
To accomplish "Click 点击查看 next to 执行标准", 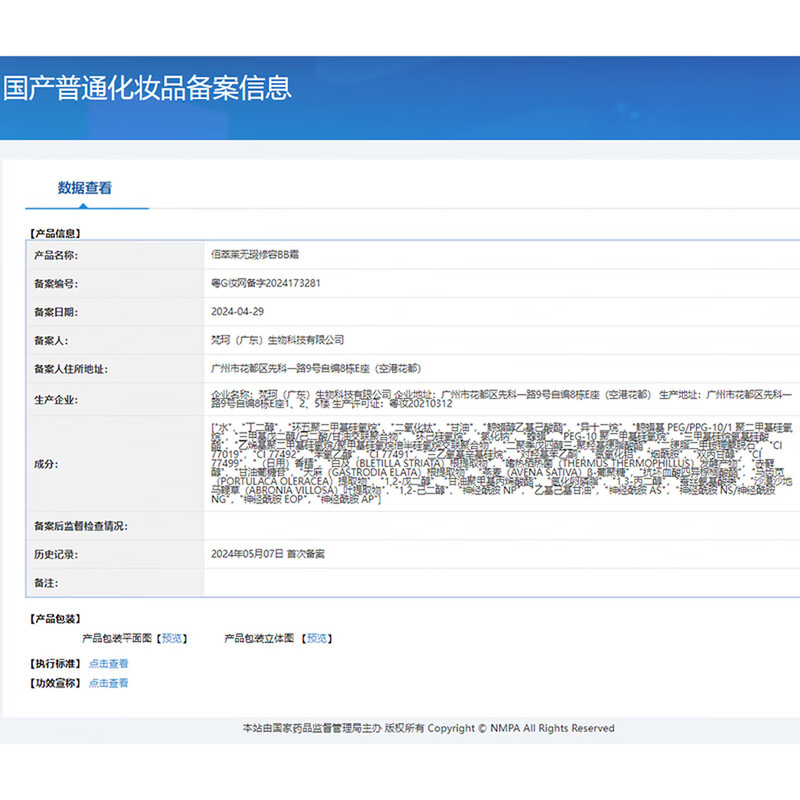I will click(108, 663).
